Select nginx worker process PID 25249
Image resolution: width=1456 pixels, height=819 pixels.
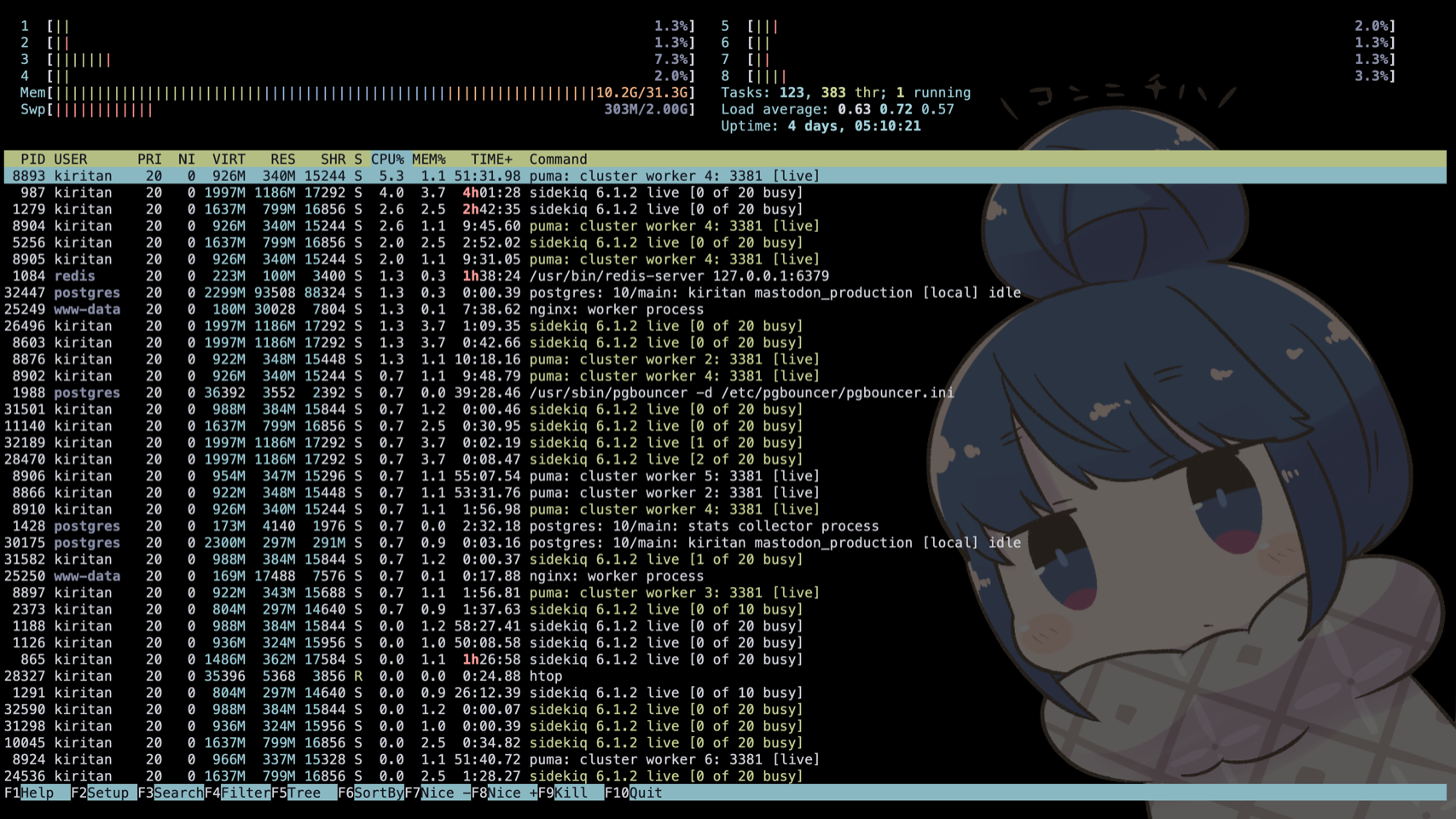pos(725,310)
